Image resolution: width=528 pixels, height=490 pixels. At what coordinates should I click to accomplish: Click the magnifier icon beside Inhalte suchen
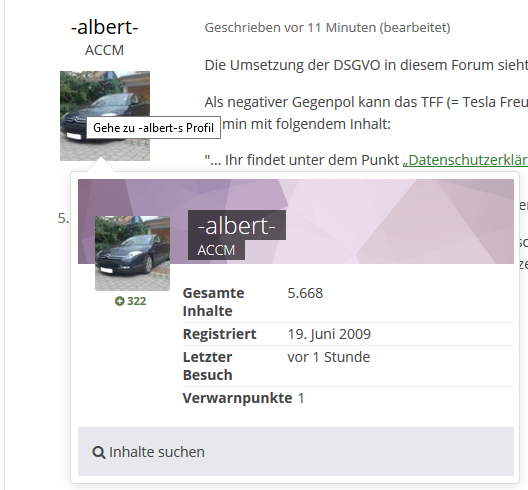tap(98, 452)
